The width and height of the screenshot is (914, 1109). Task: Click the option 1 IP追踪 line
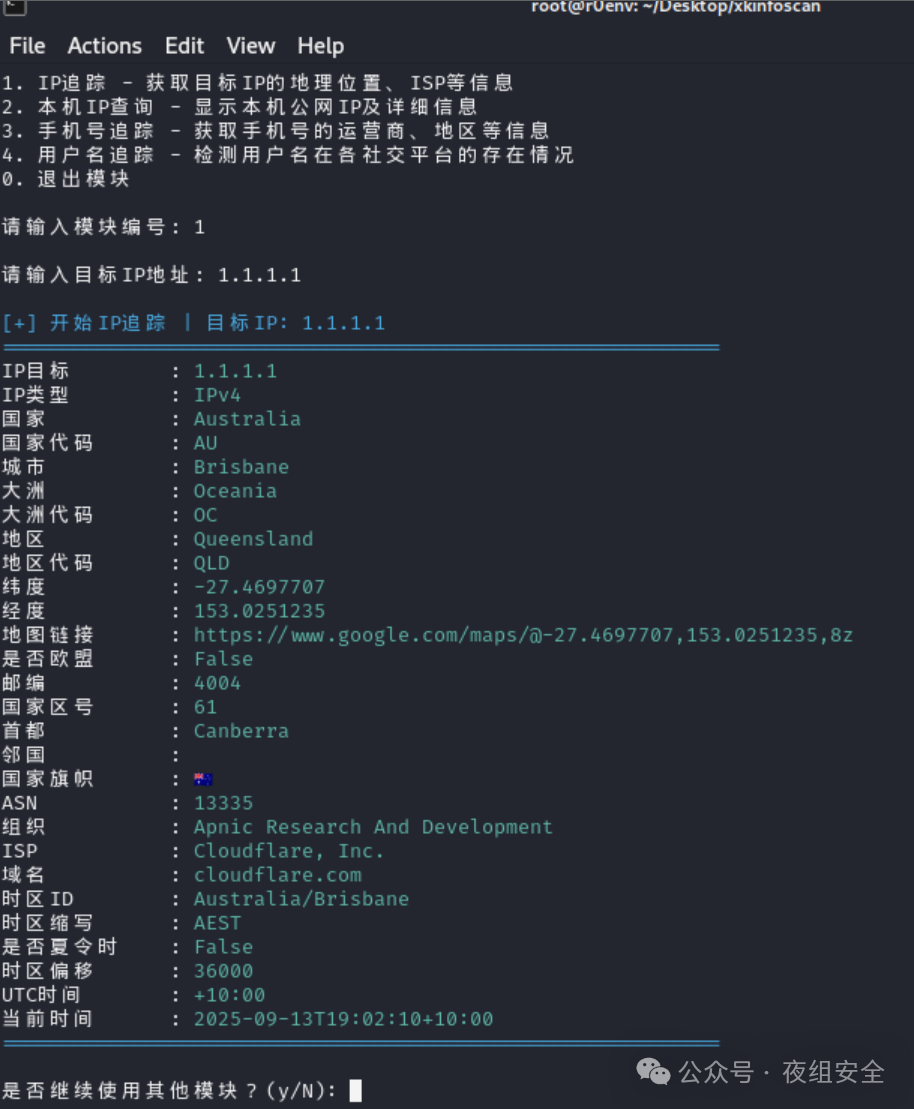pos(257,83)
